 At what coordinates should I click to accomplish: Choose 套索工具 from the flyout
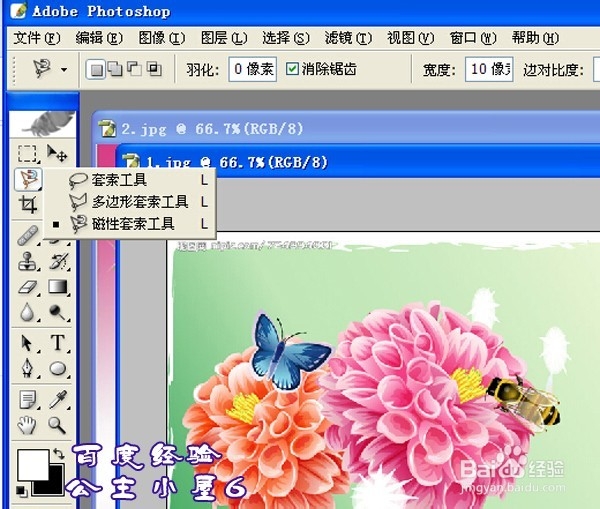point(130,180)
